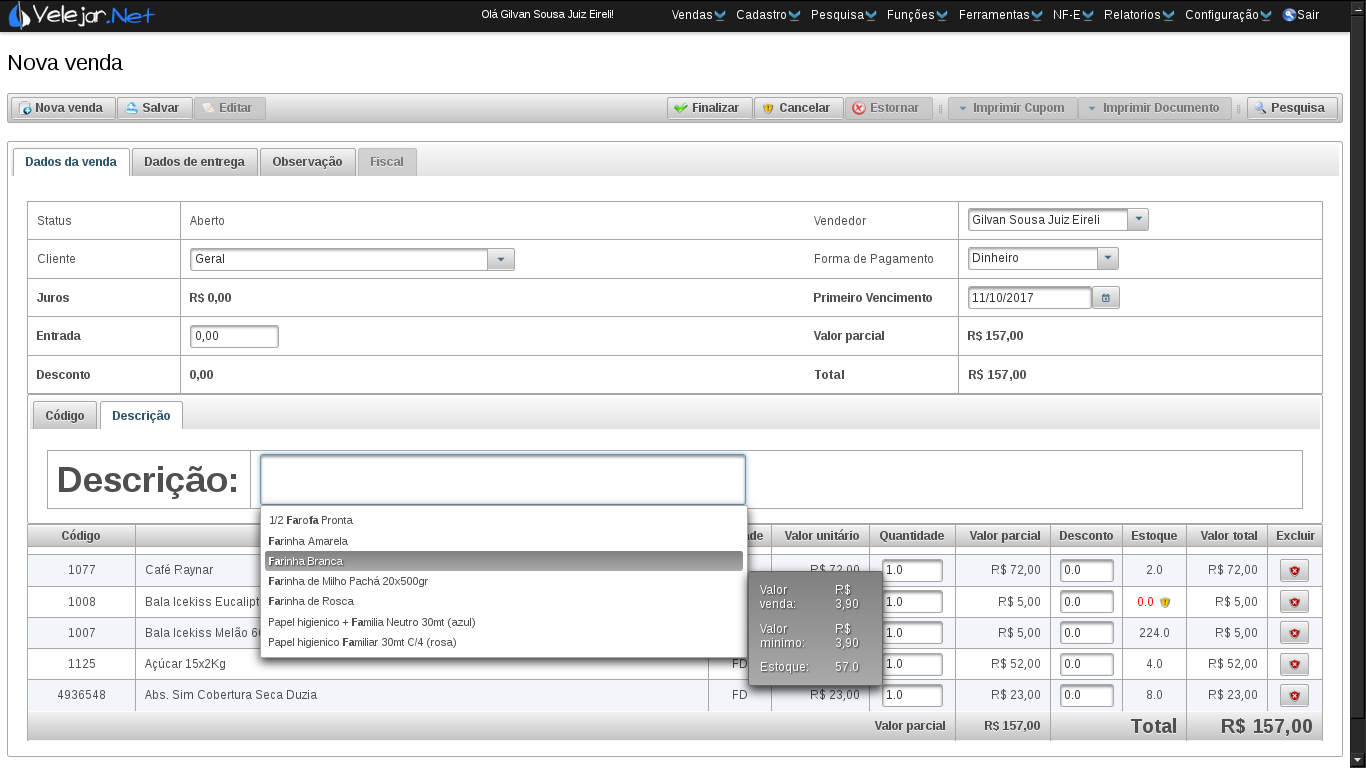Click the Salvar button
The image size is (1366, 768).
point(154,108)
